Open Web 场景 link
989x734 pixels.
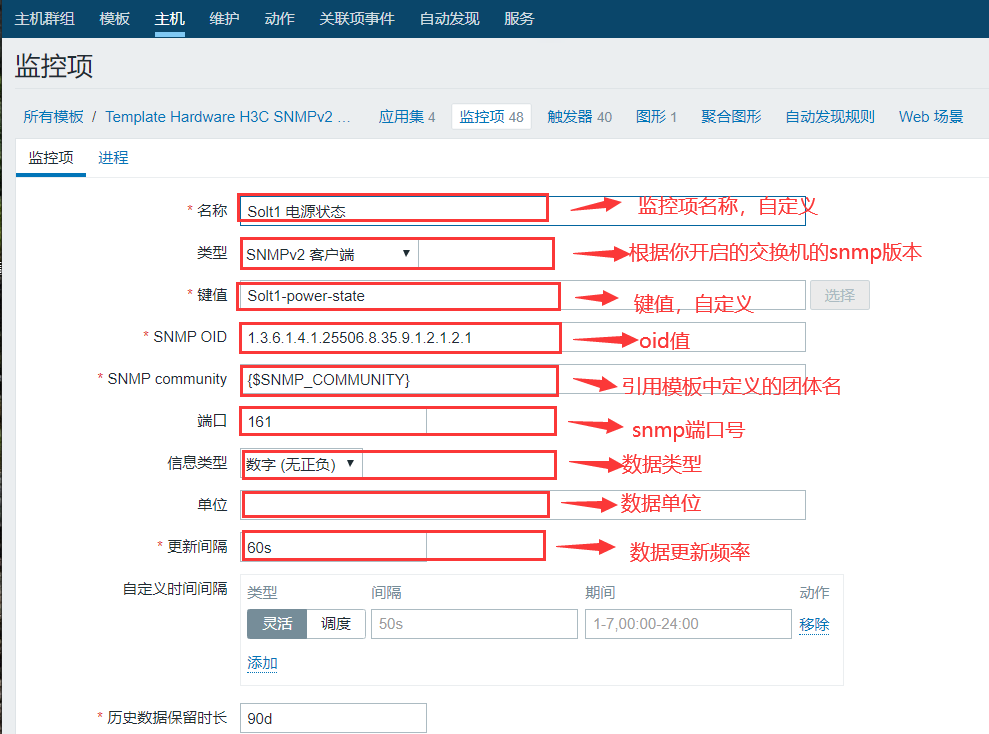(x=931, y=117)
